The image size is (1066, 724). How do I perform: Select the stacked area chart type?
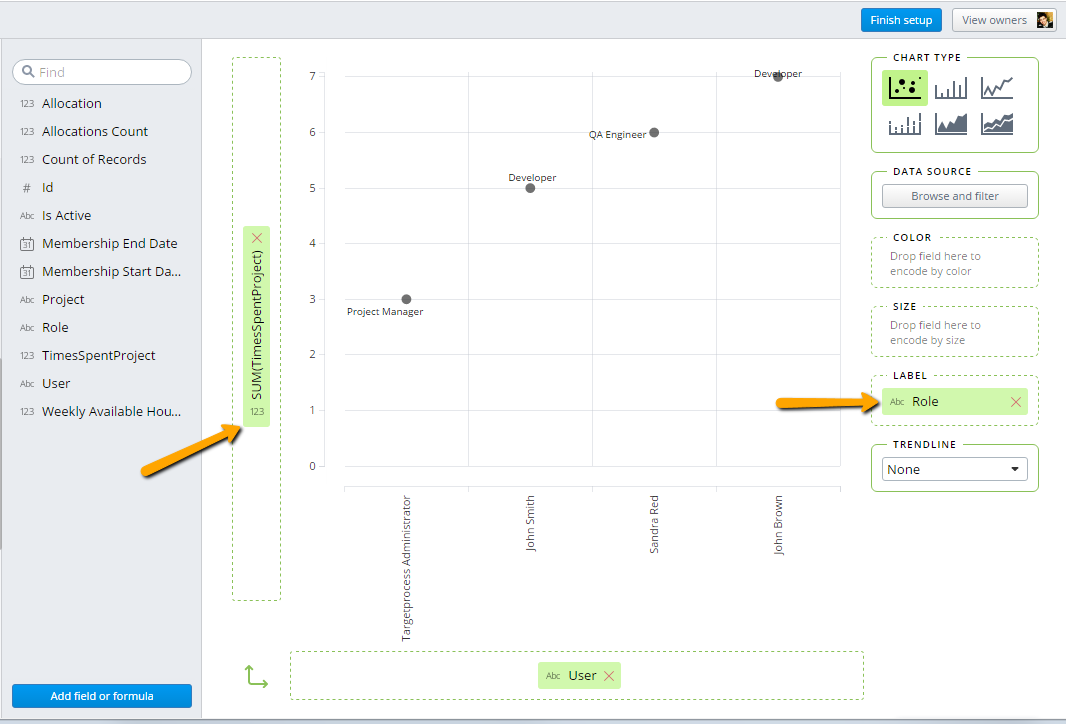coord(997,124)
